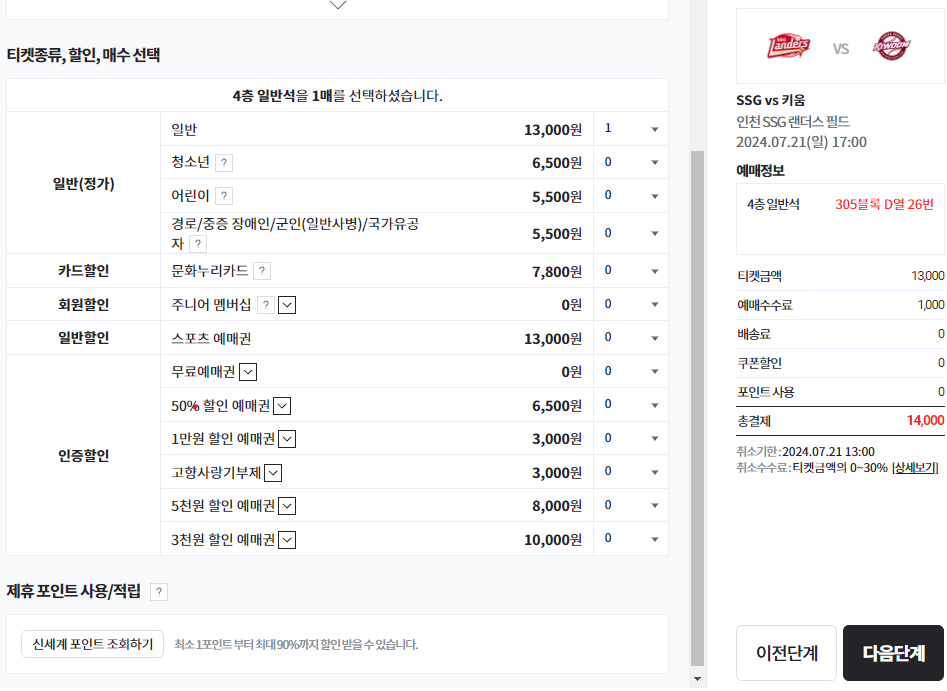The height and width of the screenshot is (691, 947).
Task: Open the 청소년 quantity dropdown
Action: click(630, 161)
